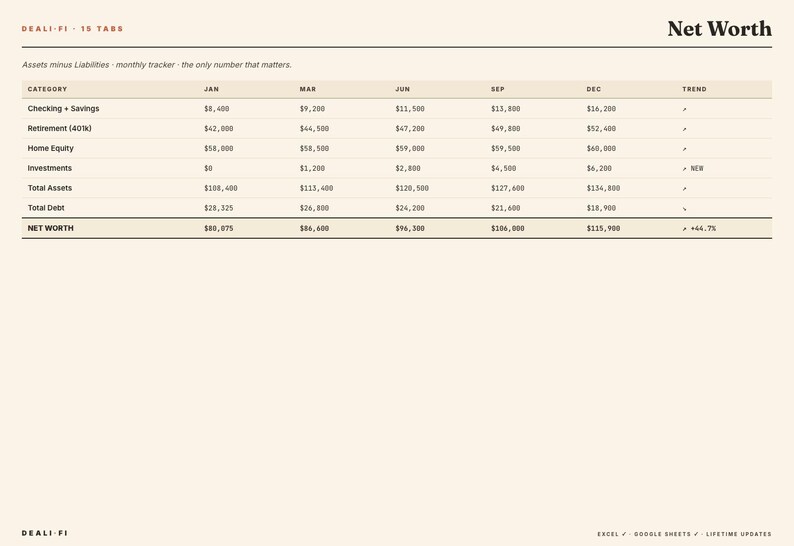The image size is (794, 546).
Task: Click the $28,325 Total Debt cell
Action: point(219,208)
